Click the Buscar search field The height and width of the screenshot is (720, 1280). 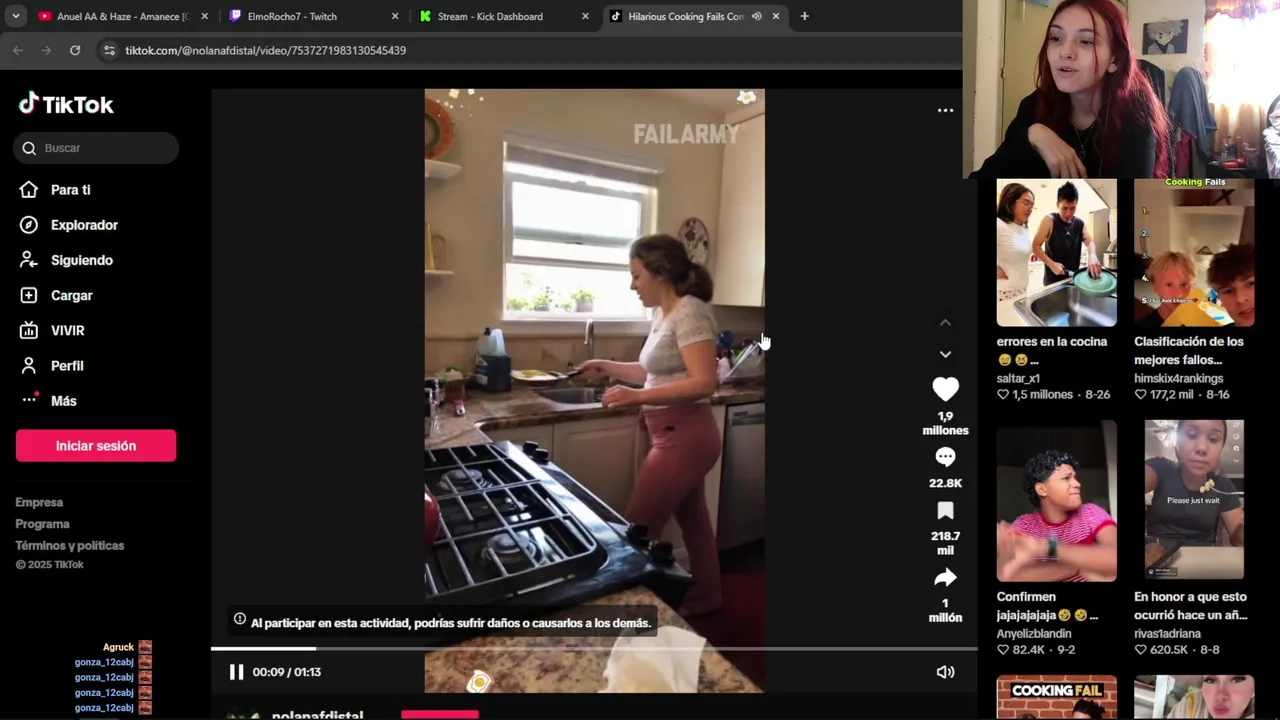pos(97,148)
